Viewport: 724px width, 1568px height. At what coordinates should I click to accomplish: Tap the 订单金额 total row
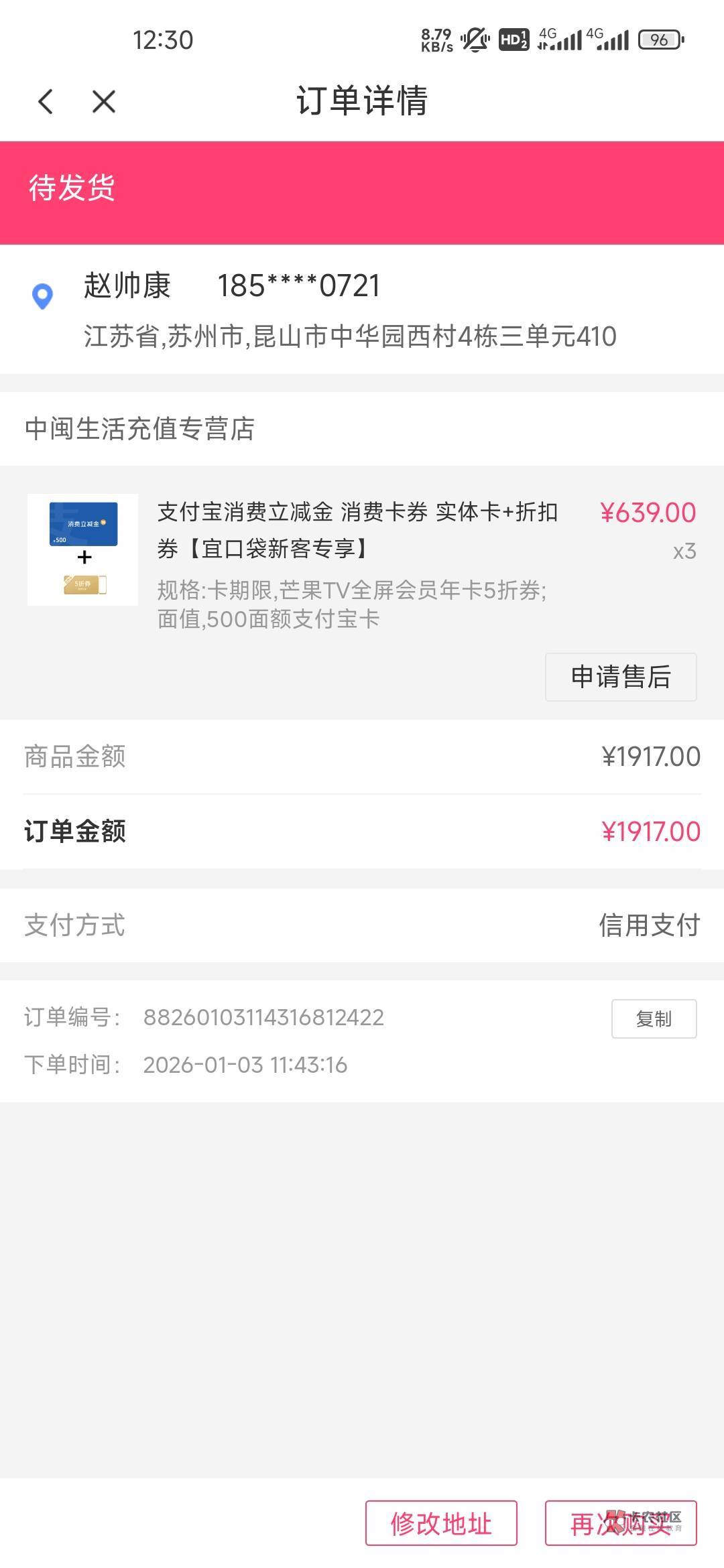(x=362, y=832)
